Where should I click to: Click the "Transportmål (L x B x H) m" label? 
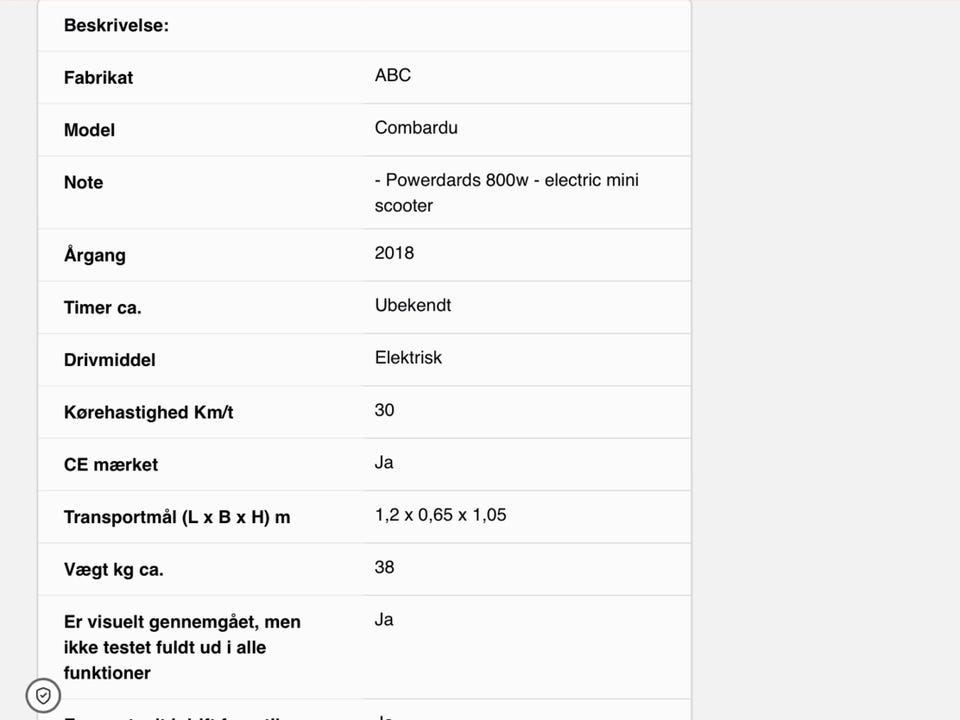click(177, 518)
